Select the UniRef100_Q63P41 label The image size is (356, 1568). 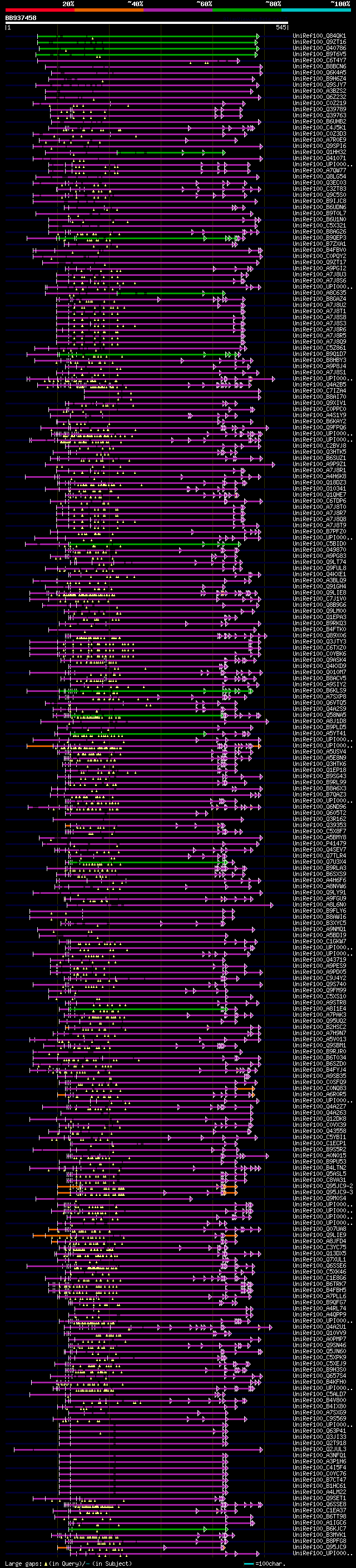[x=319, y=1431]
